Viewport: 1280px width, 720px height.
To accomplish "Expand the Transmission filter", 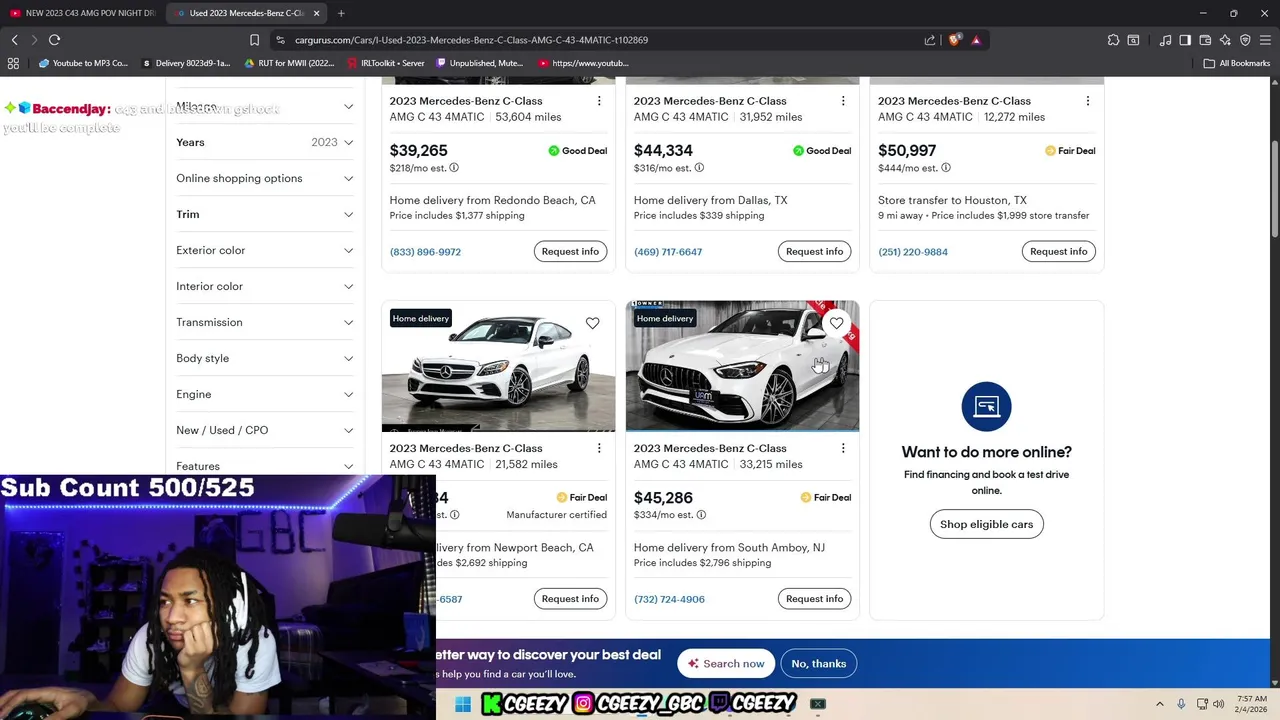I will [265, 322].
